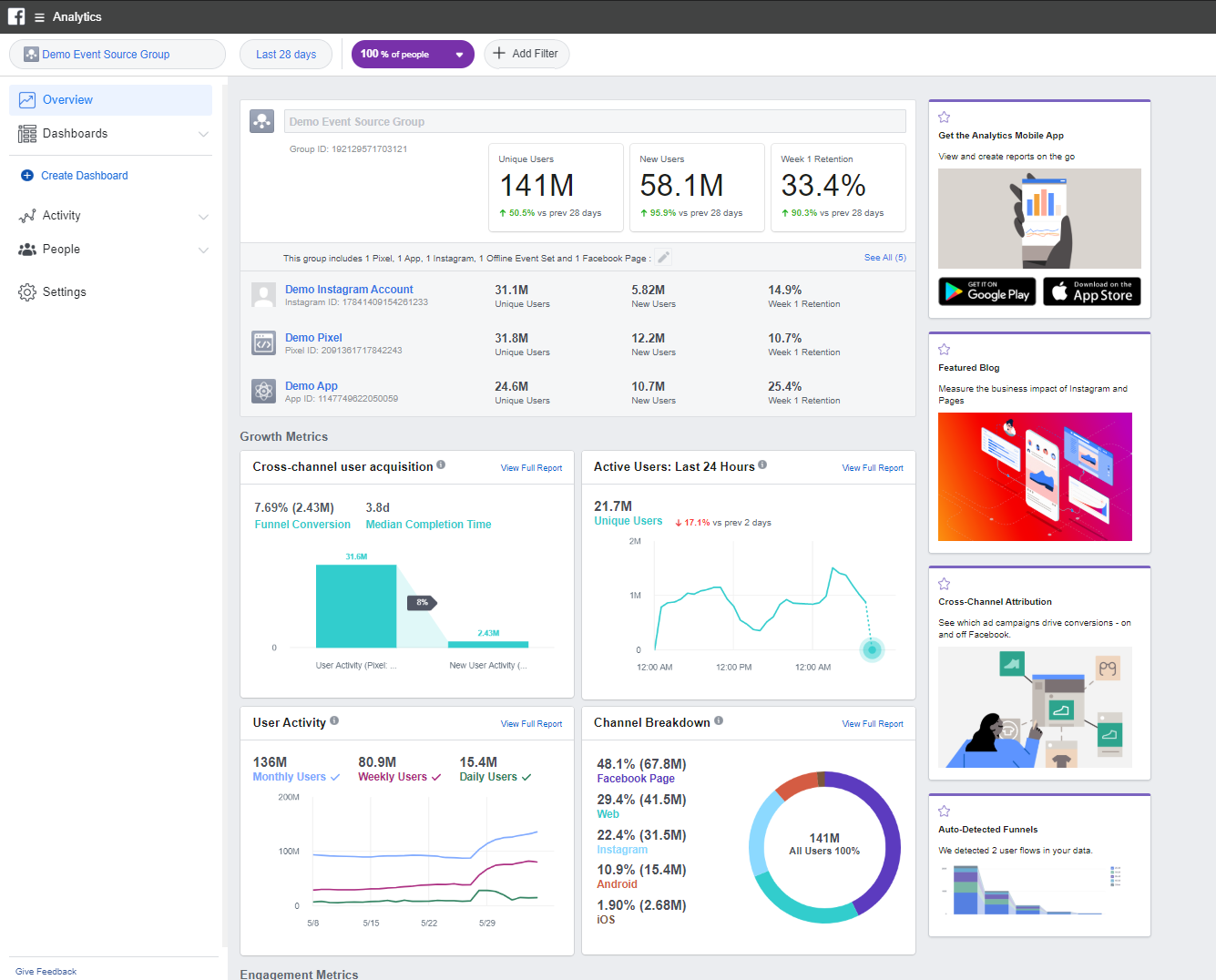1216x980 pixels.
Task: Select Overview in the sidebar
Action: pos(110,100)
